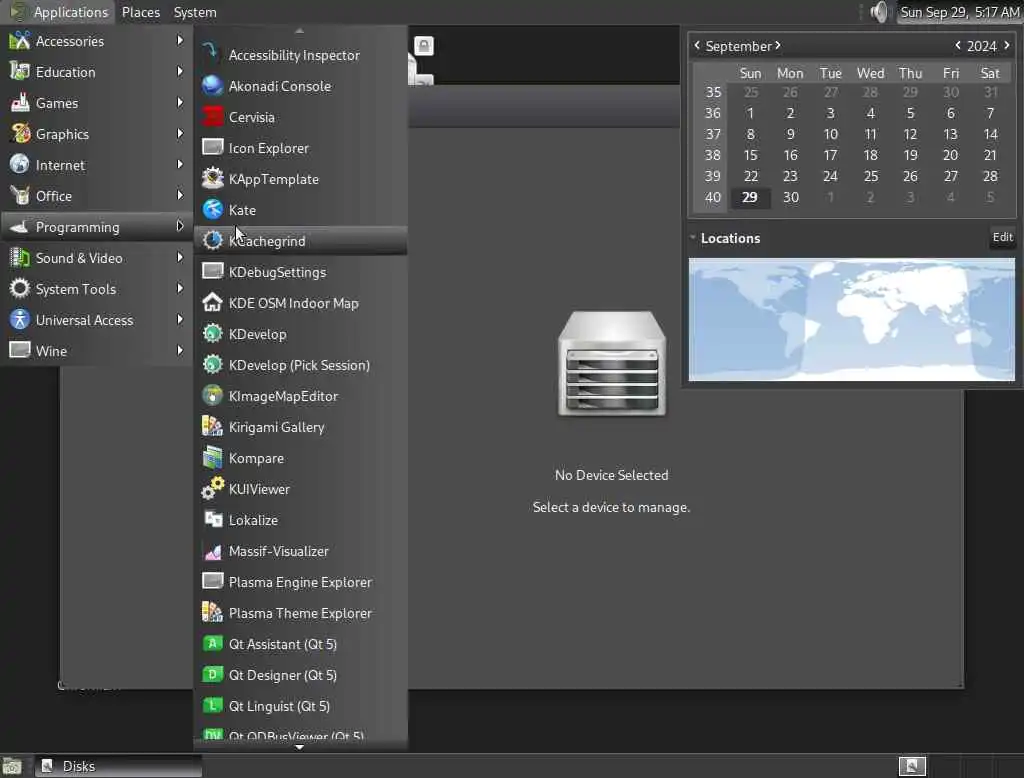
Task: Click show desktop icon in bottom panel
Action: click(x=12, y=766)
